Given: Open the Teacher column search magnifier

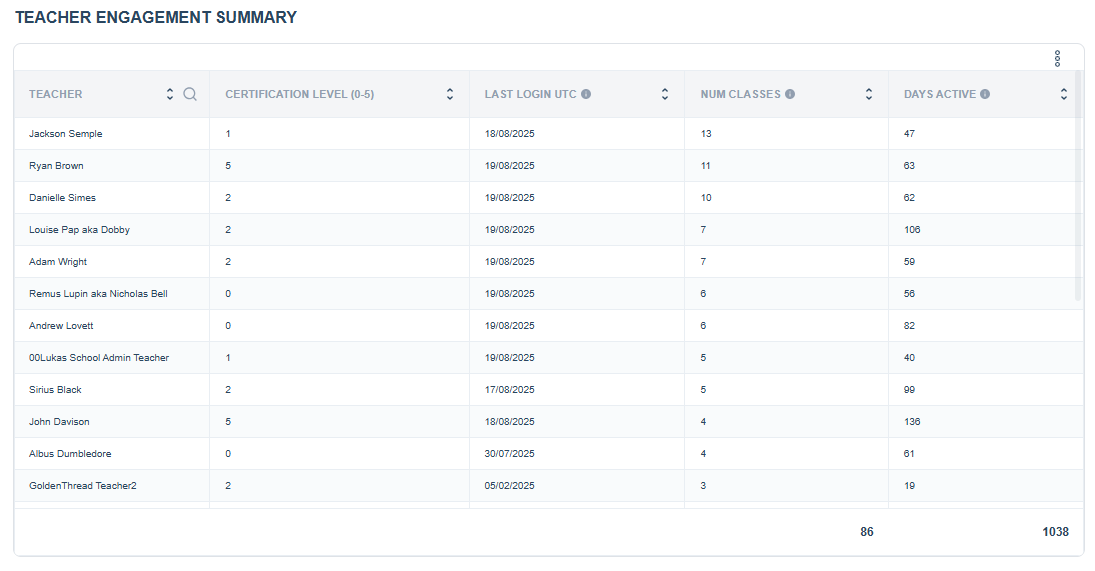Looking at the screenshot, I should (190, 94).
